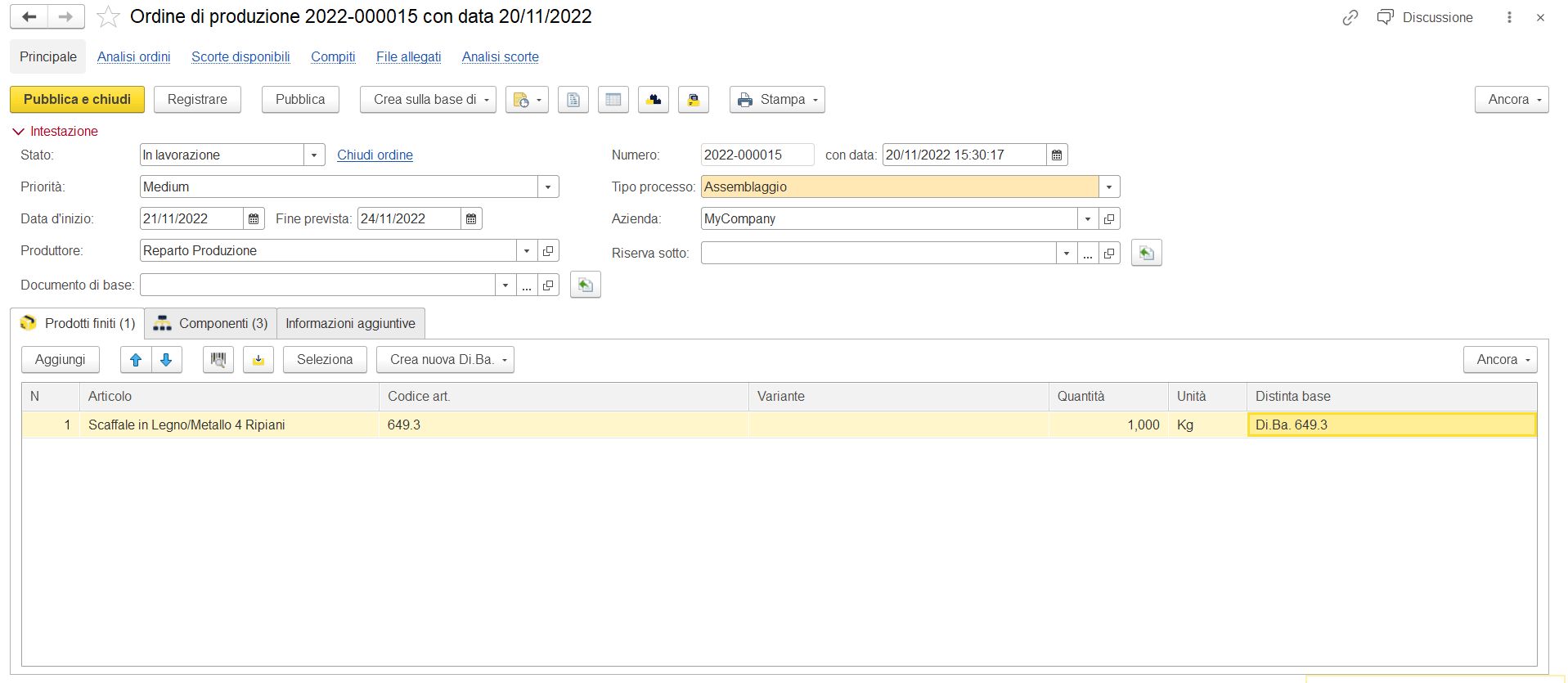1568x683 pixels.
Task: Open calendar for con data field
Action: (x=1057, y=155)
